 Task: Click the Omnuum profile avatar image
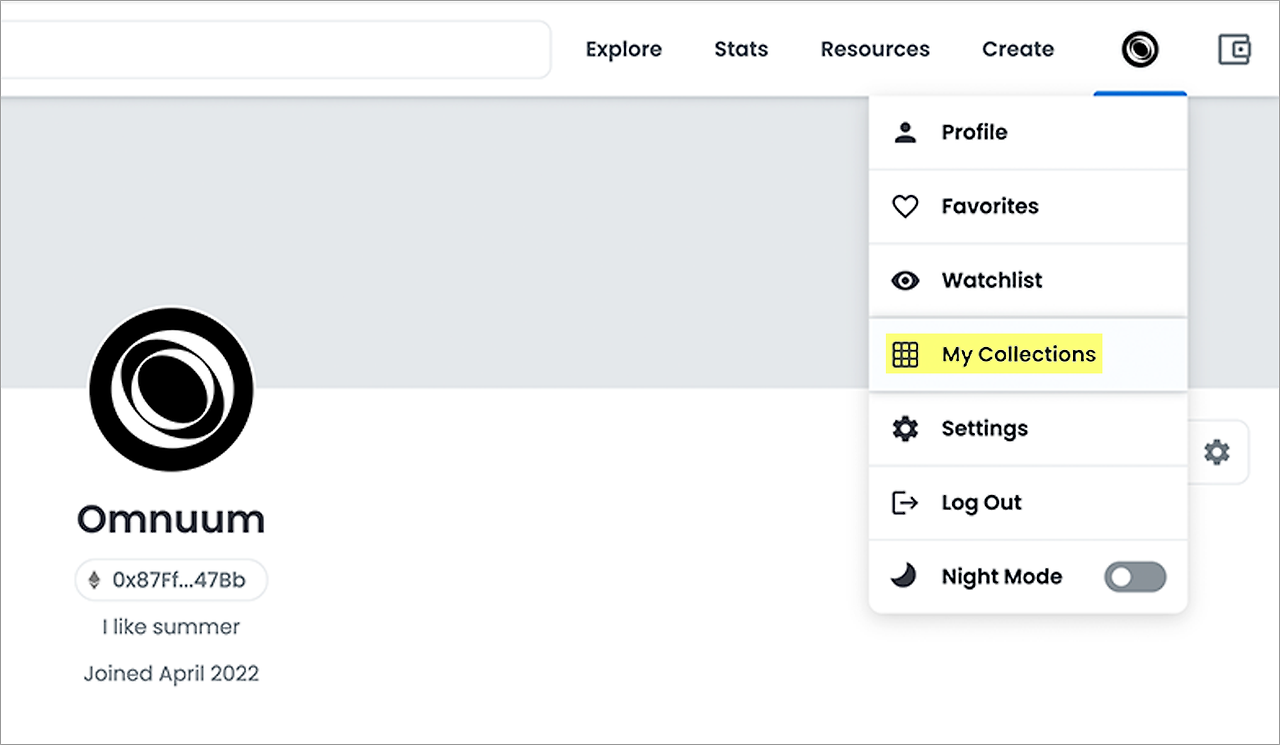171,389
